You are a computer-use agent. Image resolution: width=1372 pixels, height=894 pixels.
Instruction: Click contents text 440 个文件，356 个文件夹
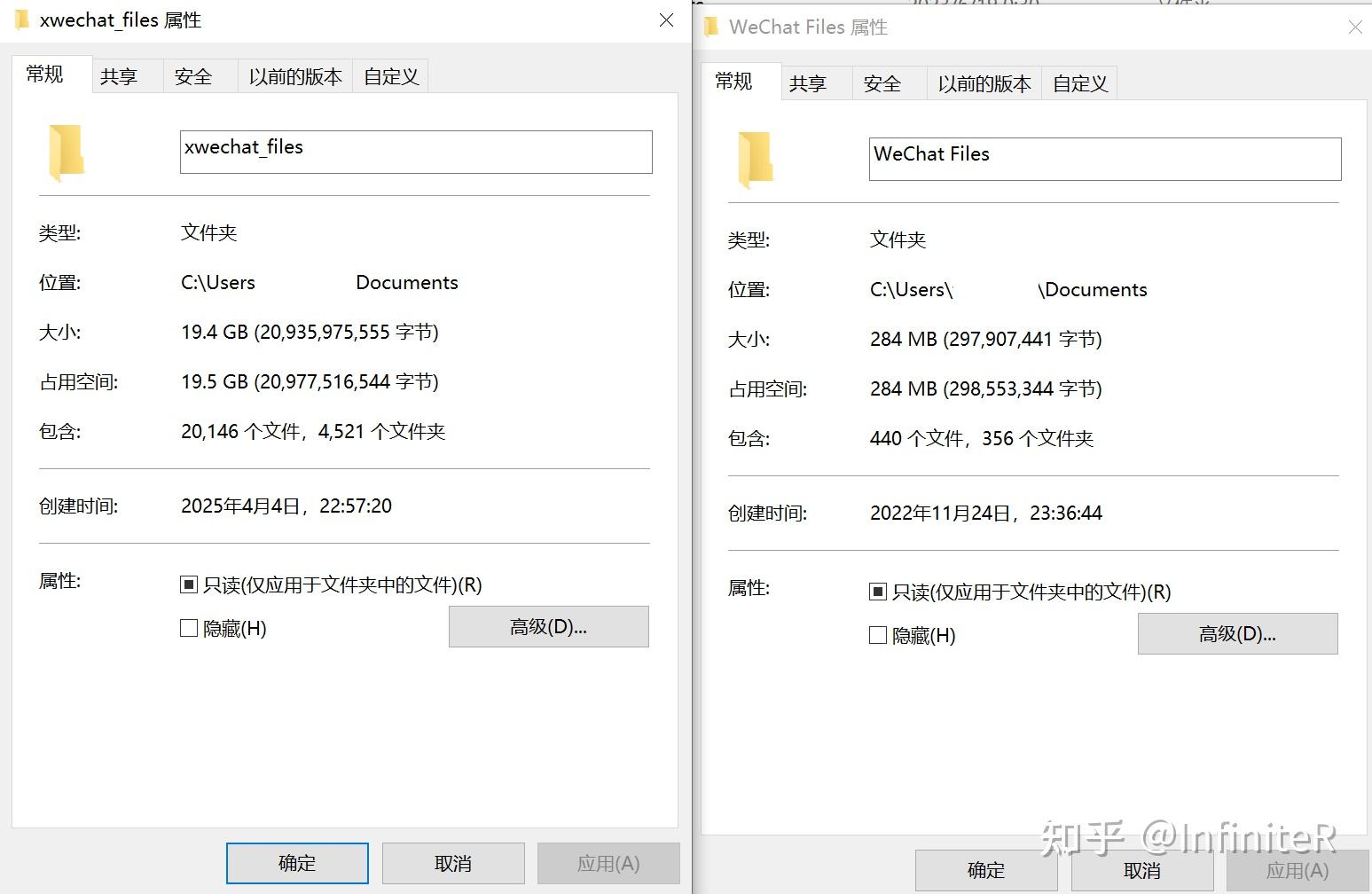982,439
